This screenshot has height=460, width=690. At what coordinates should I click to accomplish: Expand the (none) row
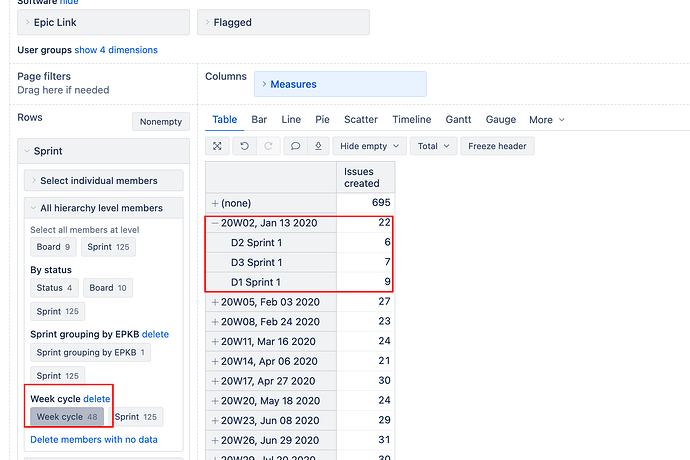click(215, 203)
